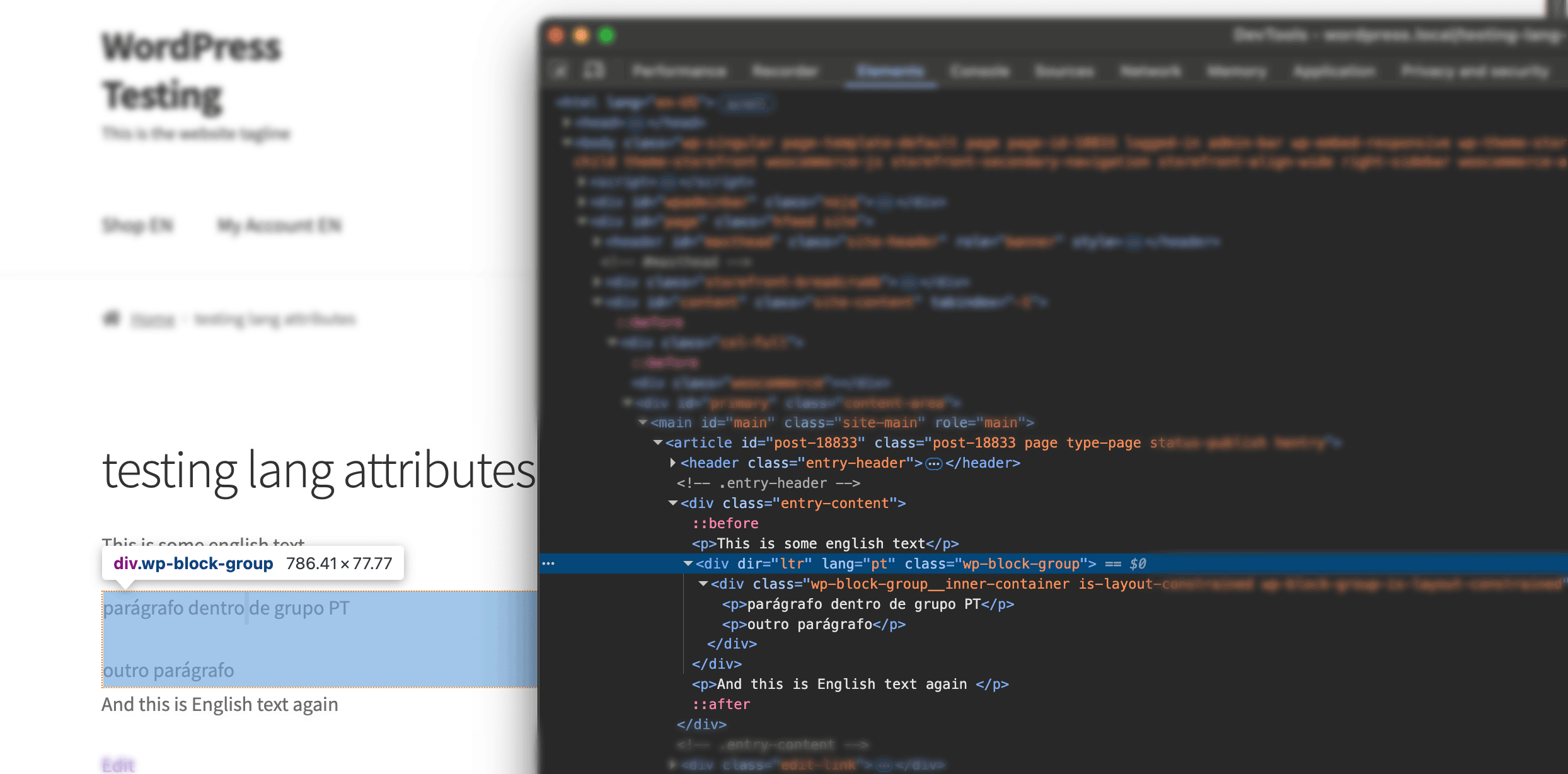Select the Memory tab in DevTools
The width and height of the screenshot is (1568, 774).
pos(1235,71)
